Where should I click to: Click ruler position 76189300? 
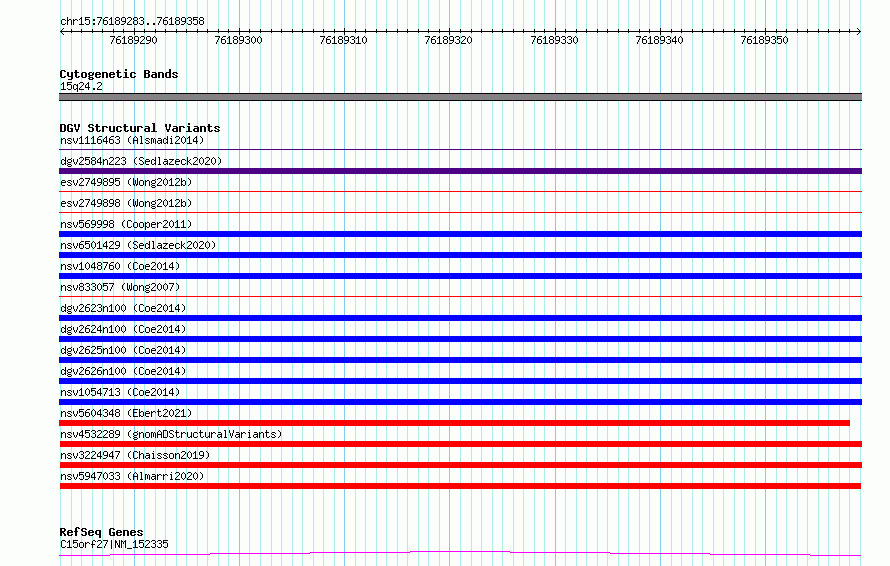(x=238, y=40)
